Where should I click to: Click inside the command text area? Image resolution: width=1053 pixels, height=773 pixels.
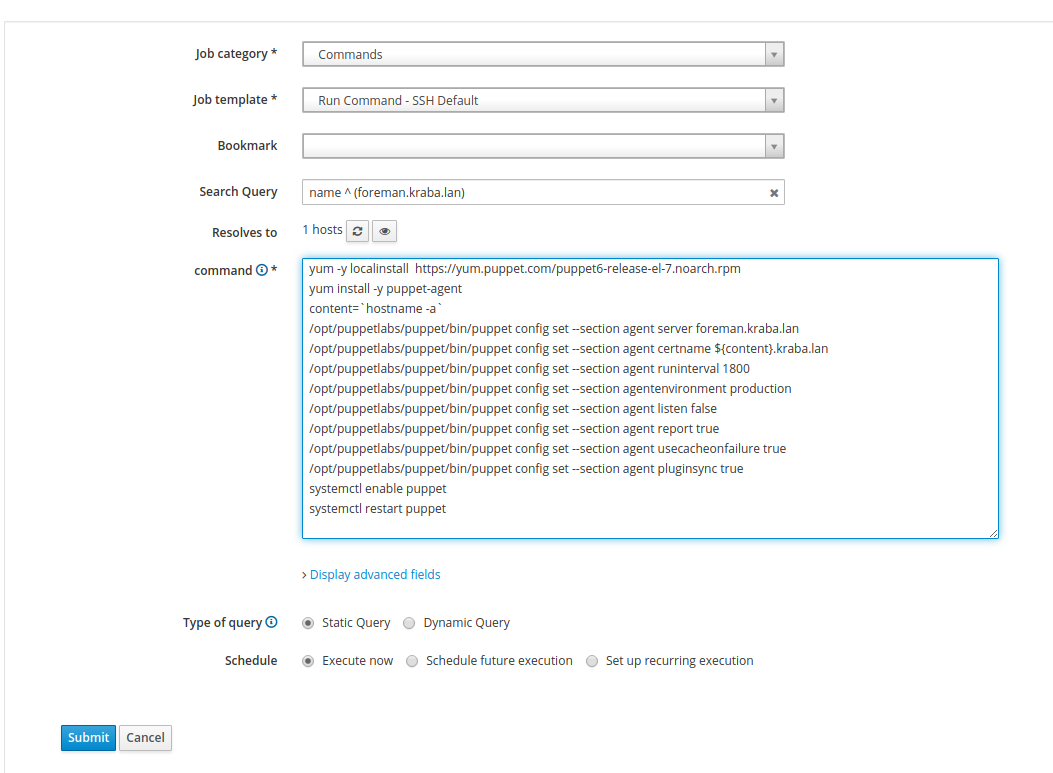(x=650, y=398)
